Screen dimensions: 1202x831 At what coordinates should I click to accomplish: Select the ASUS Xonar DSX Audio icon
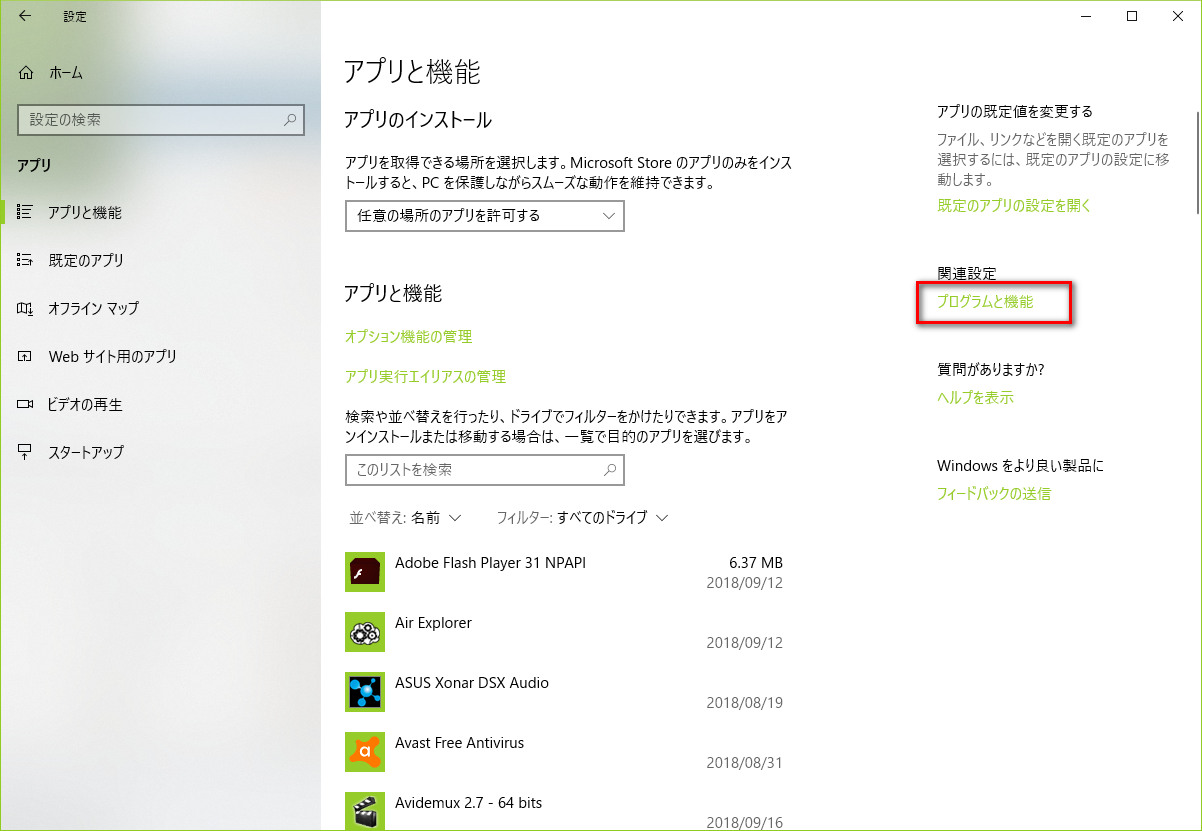pyautogui.click(x=364, y=692)
